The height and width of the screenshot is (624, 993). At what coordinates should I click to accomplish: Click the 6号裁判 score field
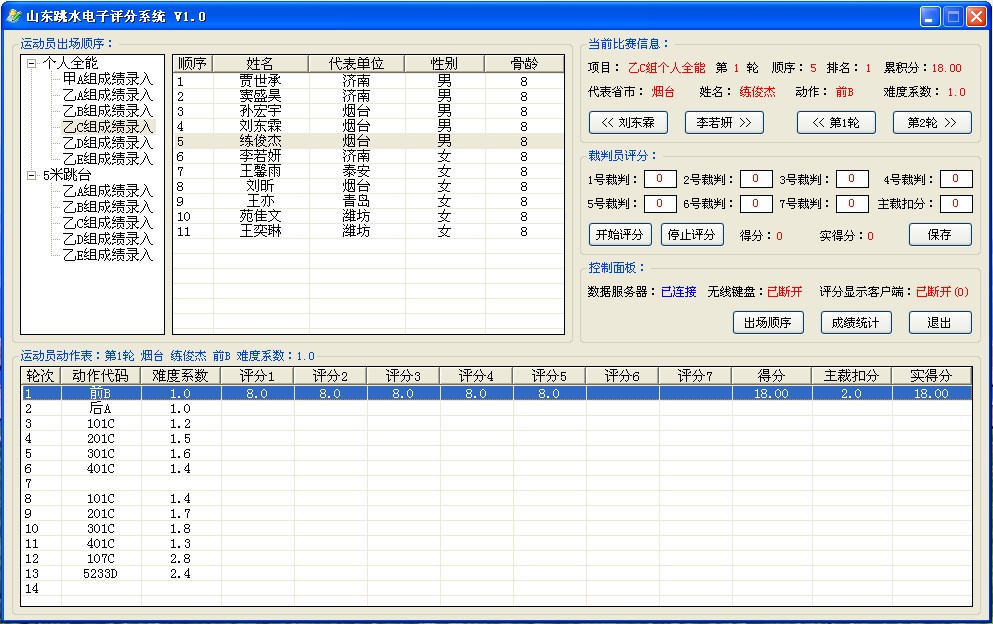pyautogui.click(x=756, y=203)
